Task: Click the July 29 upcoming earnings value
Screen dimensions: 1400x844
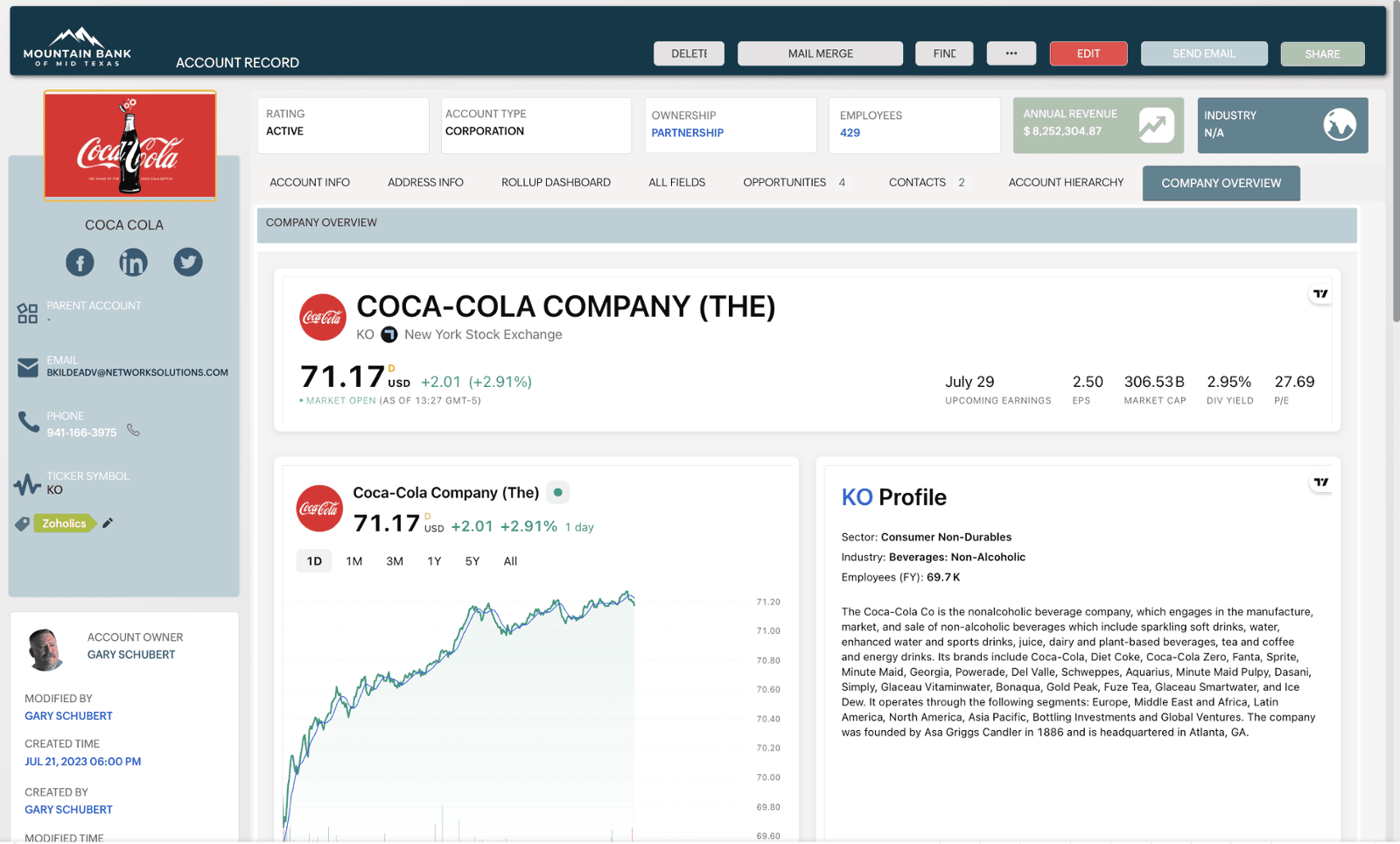Action: tap(969, 382)
